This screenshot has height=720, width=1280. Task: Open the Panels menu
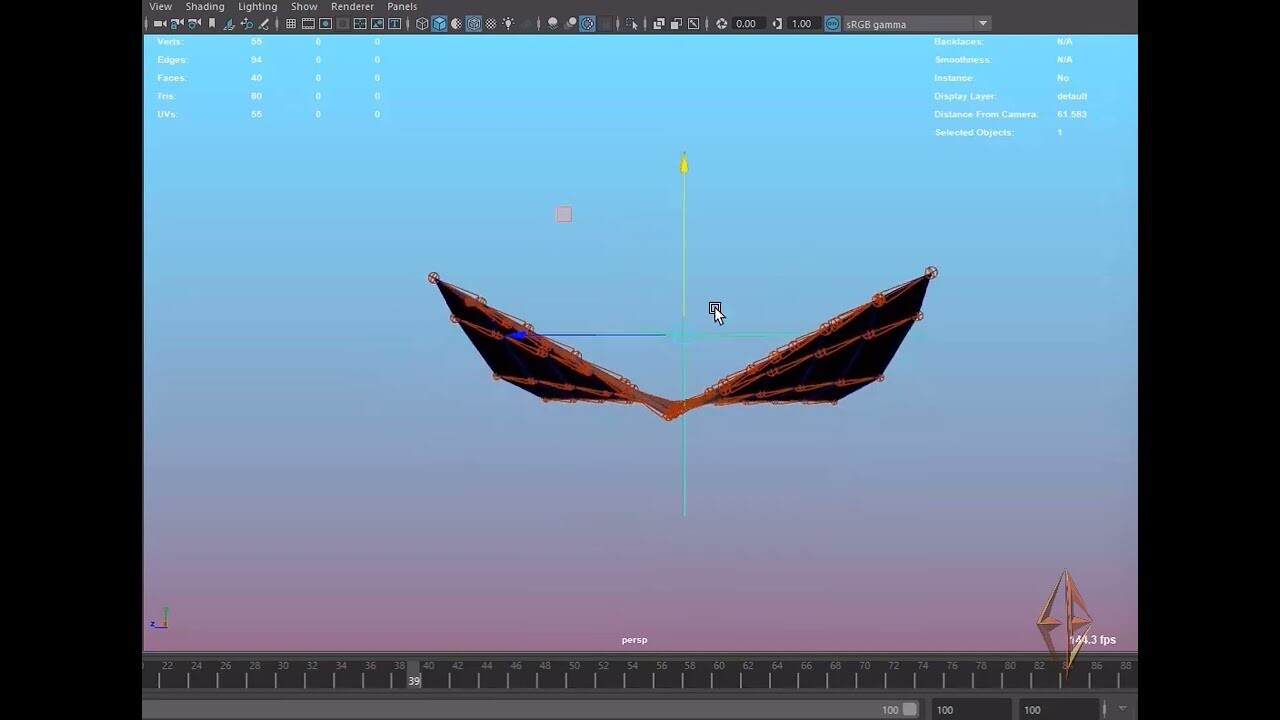pos(401,6)
